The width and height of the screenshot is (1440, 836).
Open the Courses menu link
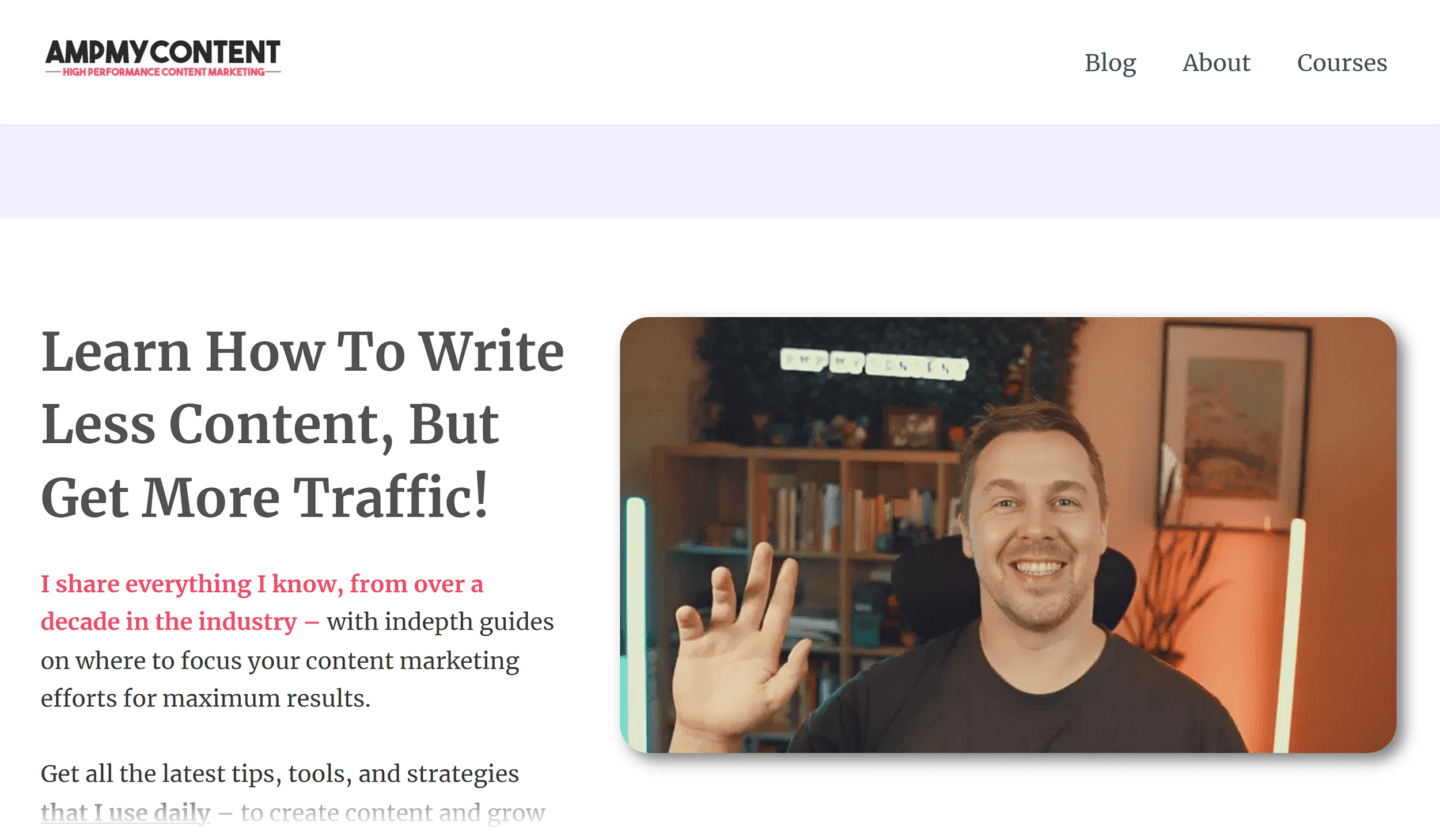(x=1342, y=63)
